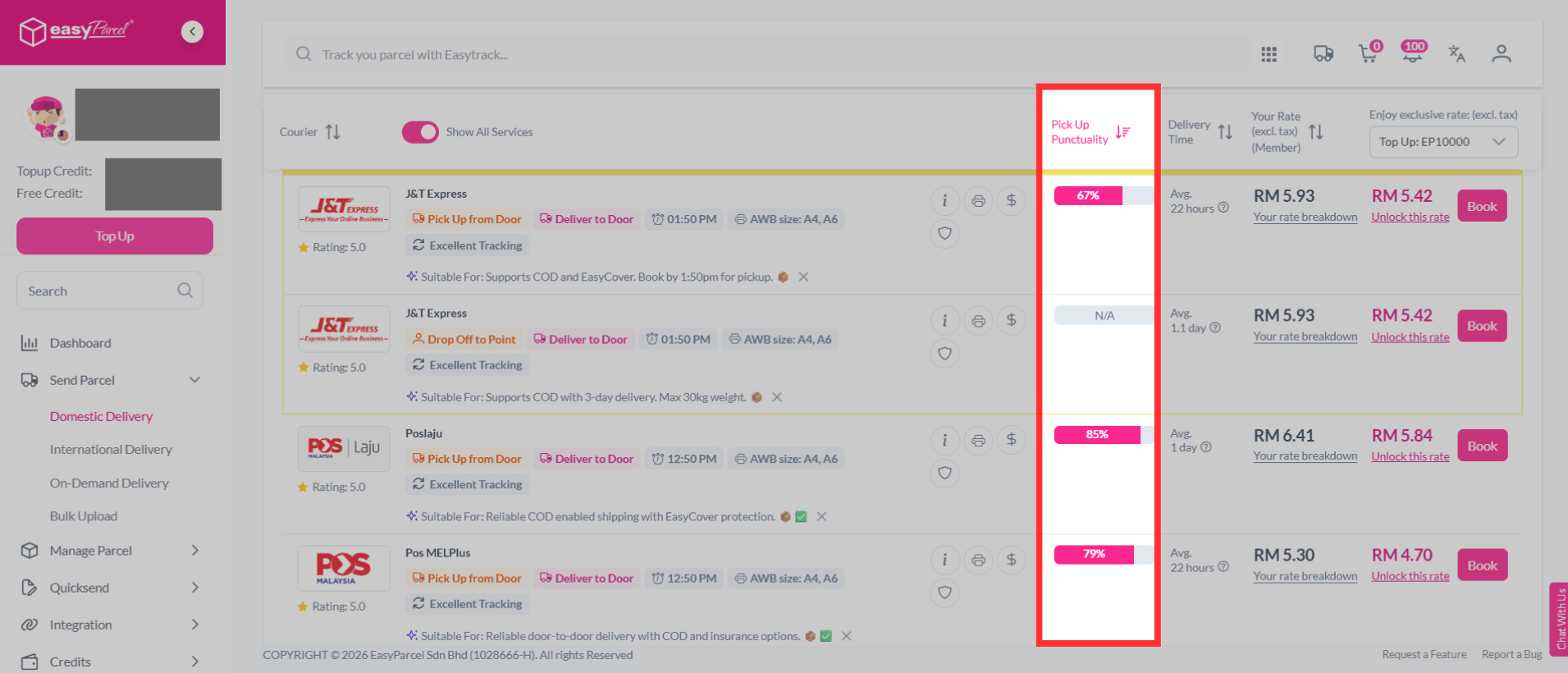The image size is (1568, 673).
Task: Click the Top Up button
Action: point(115,236)
